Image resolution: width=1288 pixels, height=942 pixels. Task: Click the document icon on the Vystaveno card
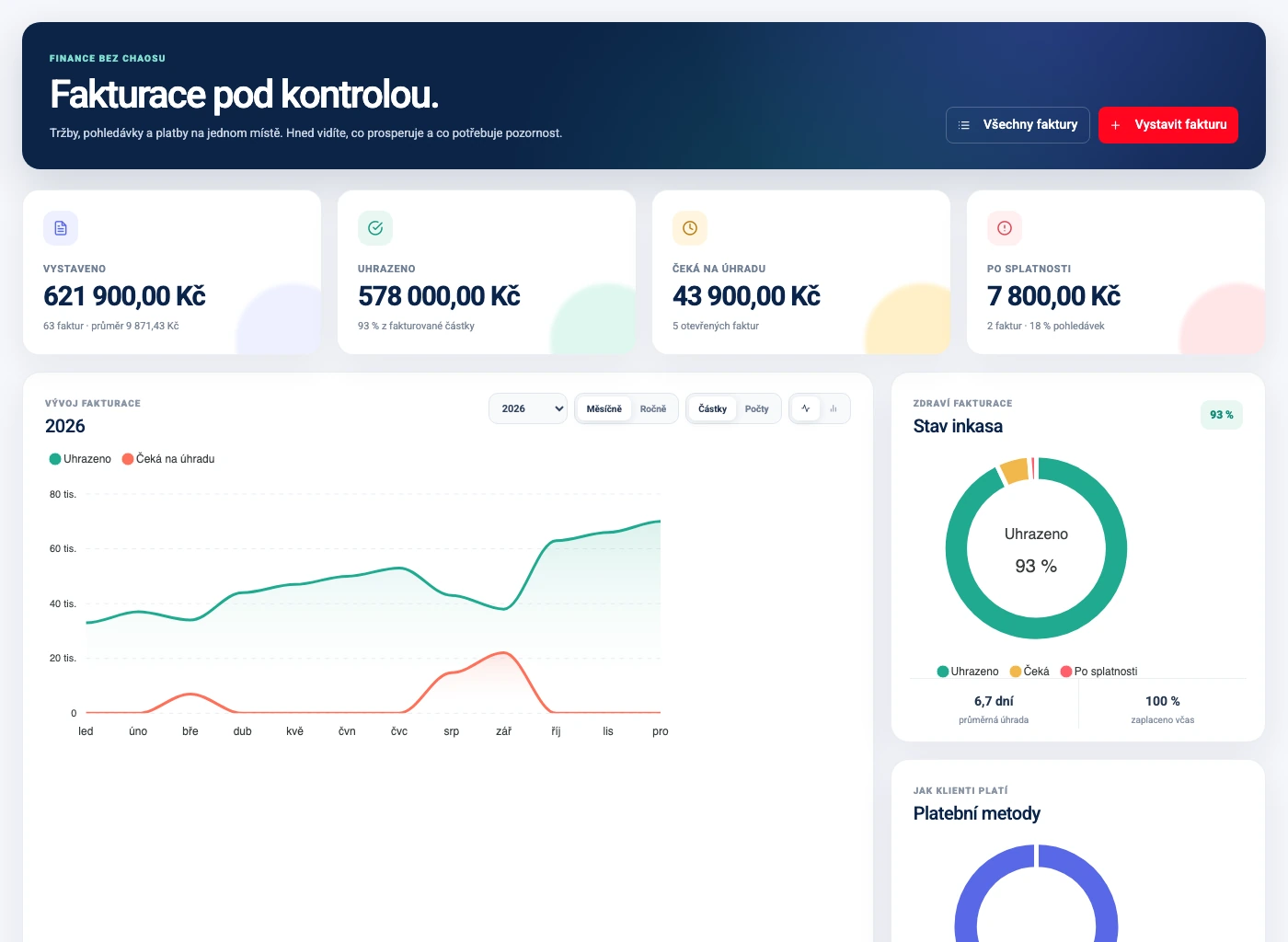point(61,228)
